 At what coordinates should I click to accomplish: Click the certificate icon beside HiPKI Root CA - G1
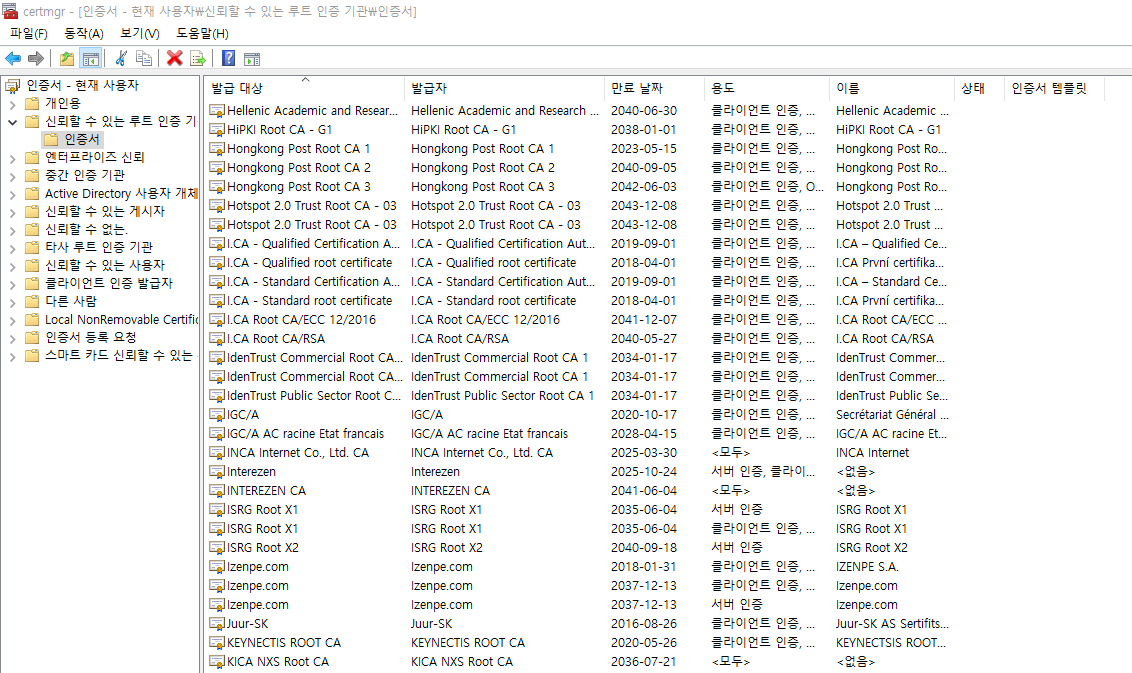[x=217, y=130]
